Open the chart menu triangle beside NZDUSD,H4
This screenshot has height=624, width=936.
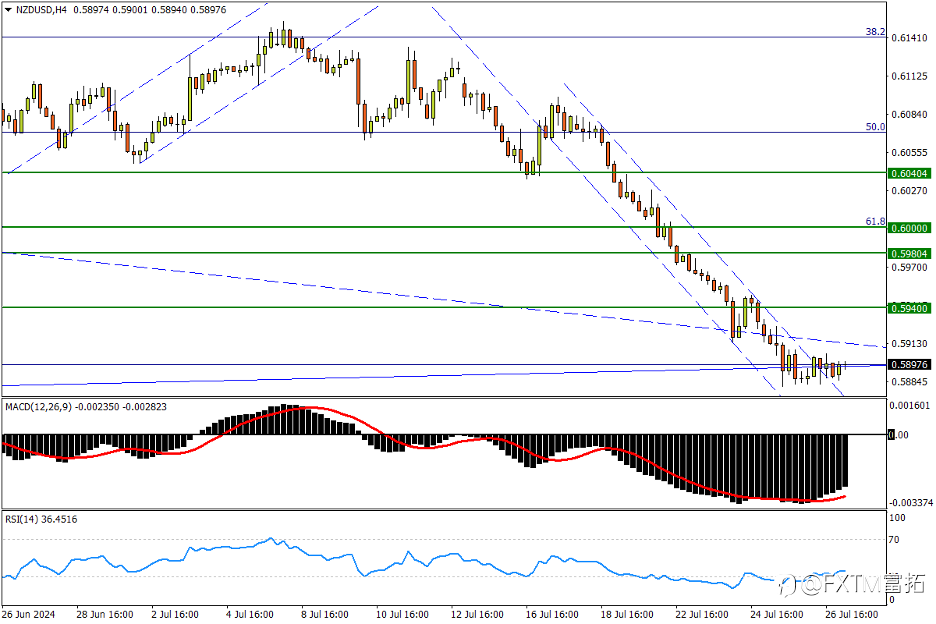tap(8, 10)
